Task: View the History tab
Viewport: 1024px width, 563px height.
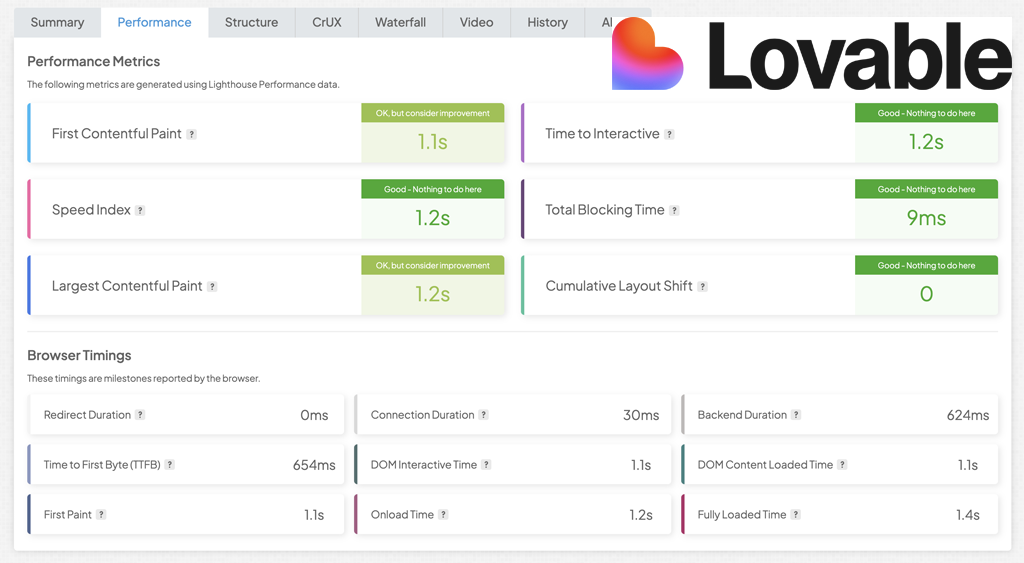Action: 547,22
